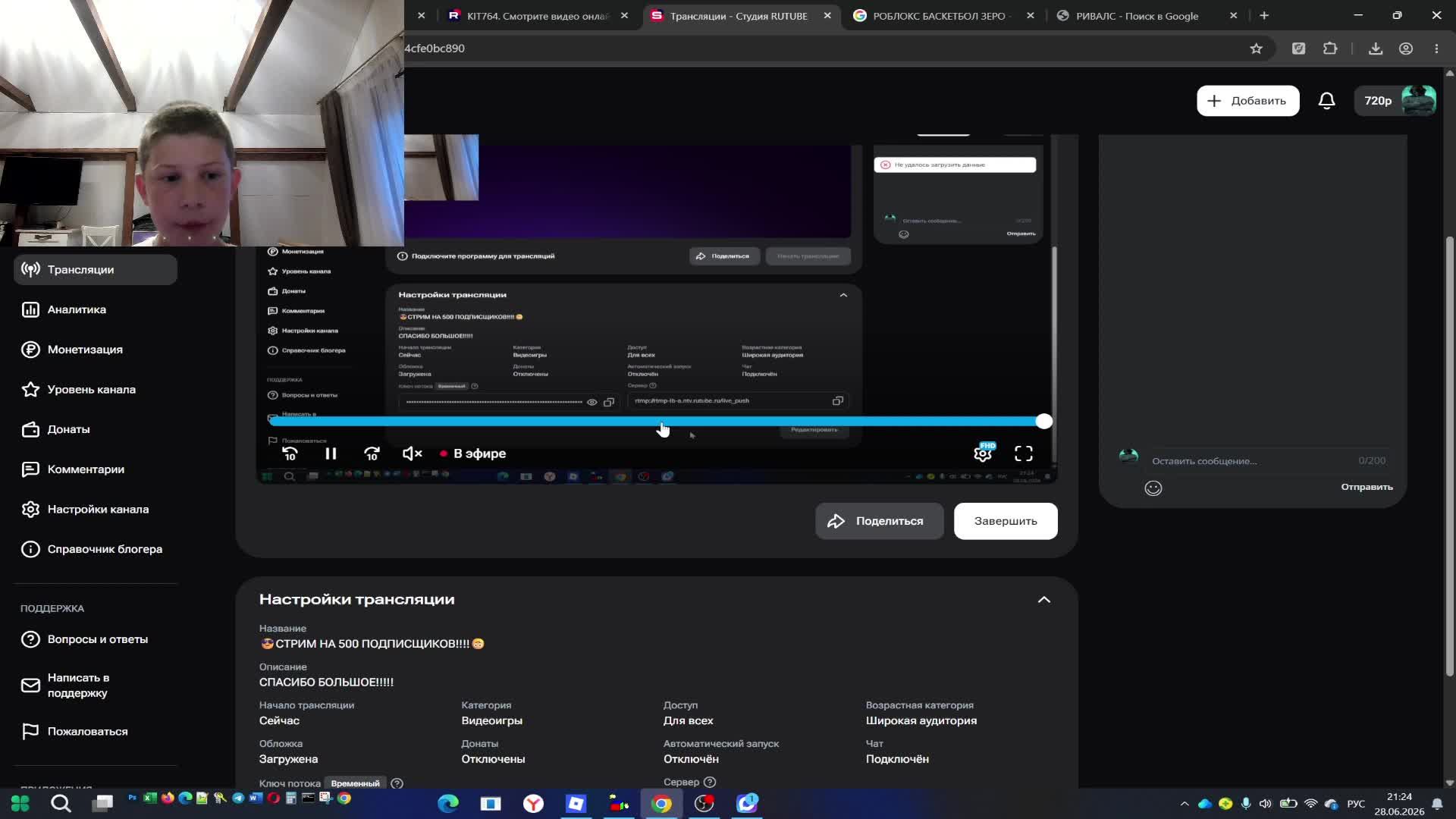The height and width of the screenshot is (819, 1456).
Task: Open the Трансляции sidebar section
Action: 96,269
